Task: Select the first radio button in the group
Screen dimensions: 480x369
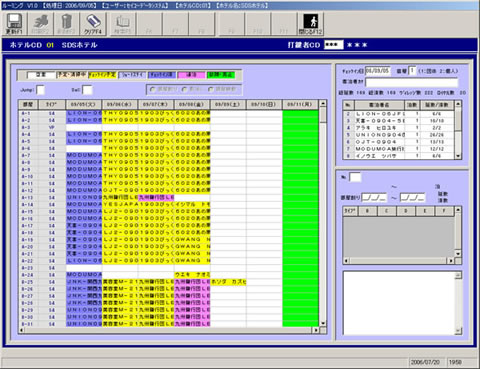Action: (x=153, y=89)
